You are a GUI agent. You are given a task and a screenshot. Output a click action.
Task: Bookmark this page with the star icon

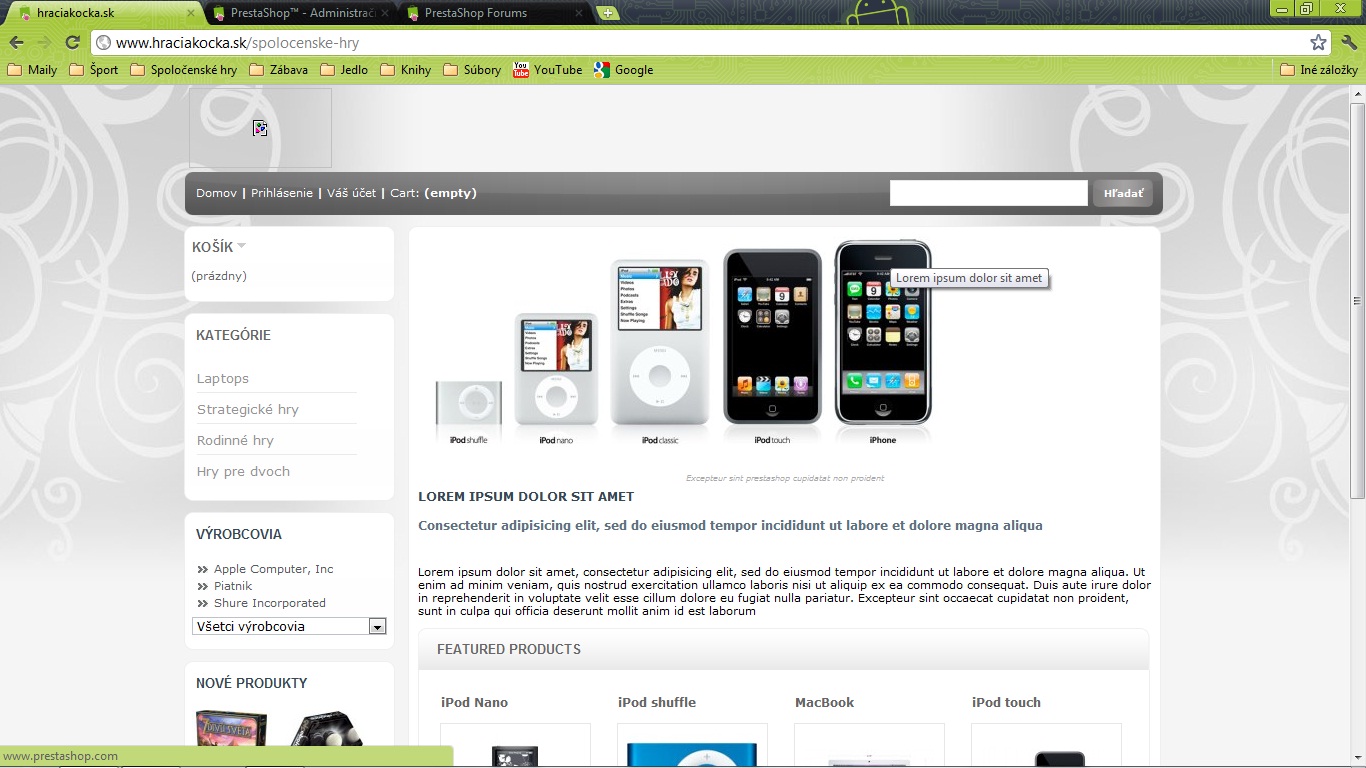click(1319, 42)
